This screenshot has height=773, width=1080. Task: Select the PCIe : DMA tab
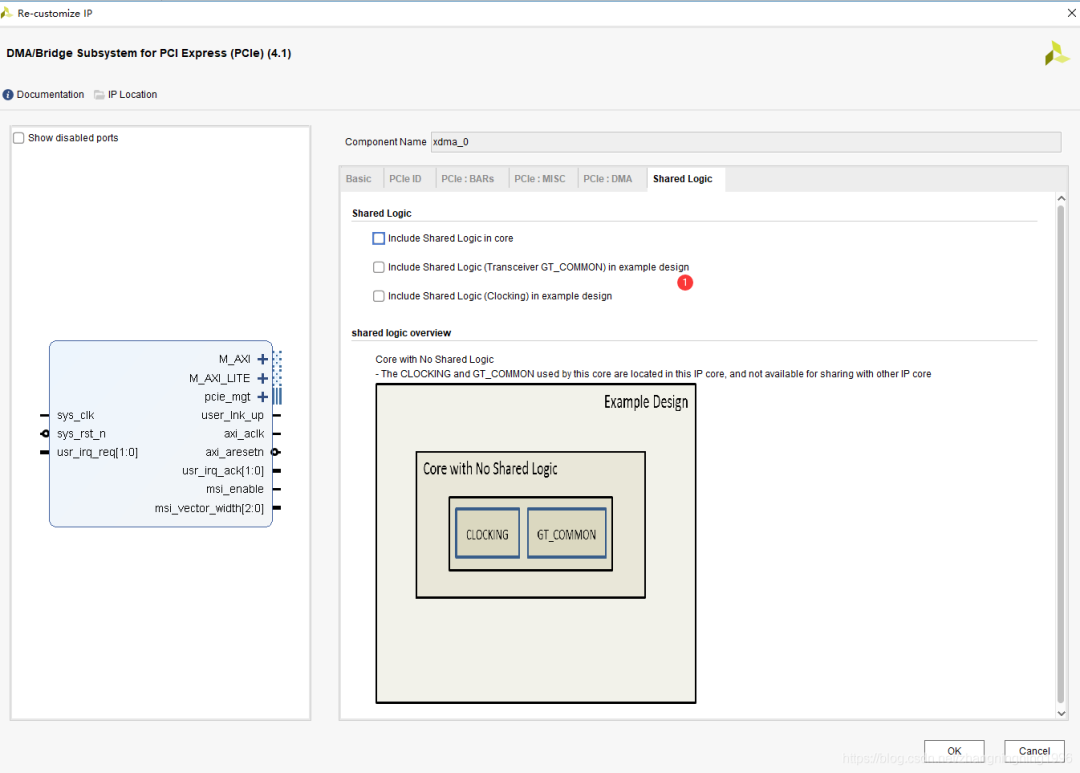[608, 179]
